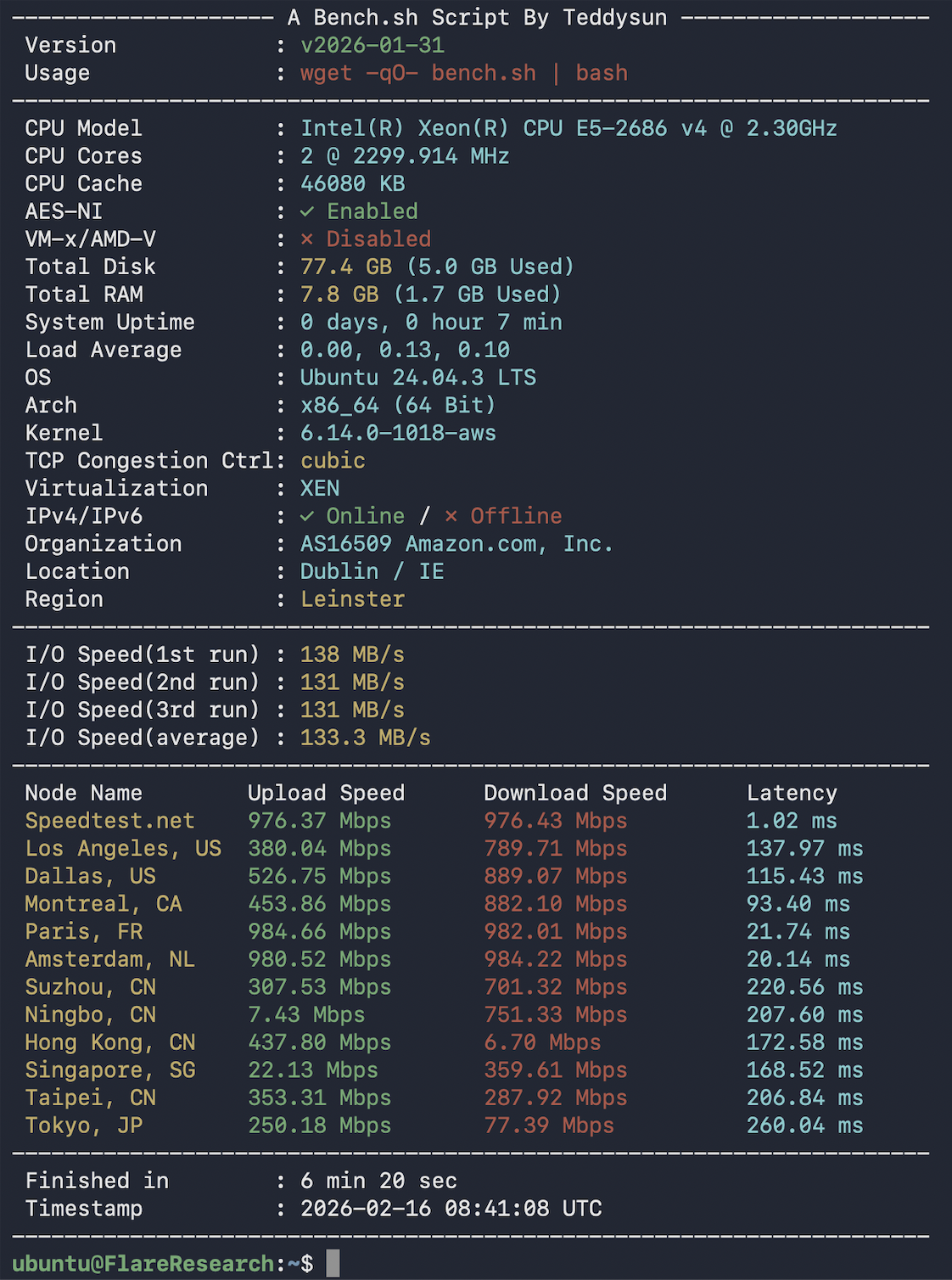Click the Tokyo, JP node row
Image resolution: width=952 pixels, height=1280 pixels.
coord(83,1126)
